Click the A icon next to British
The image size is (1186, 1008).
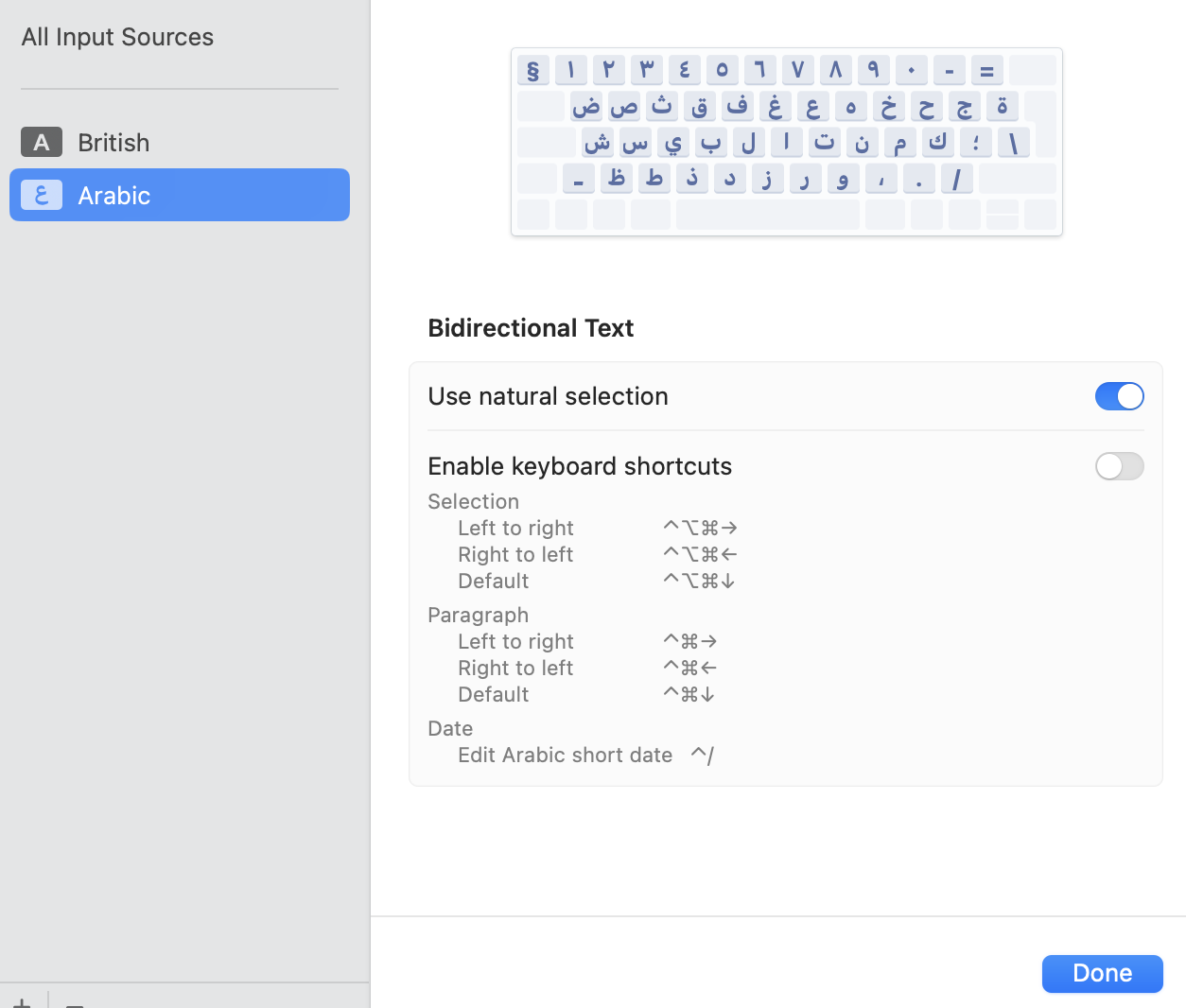click(40, 142)
